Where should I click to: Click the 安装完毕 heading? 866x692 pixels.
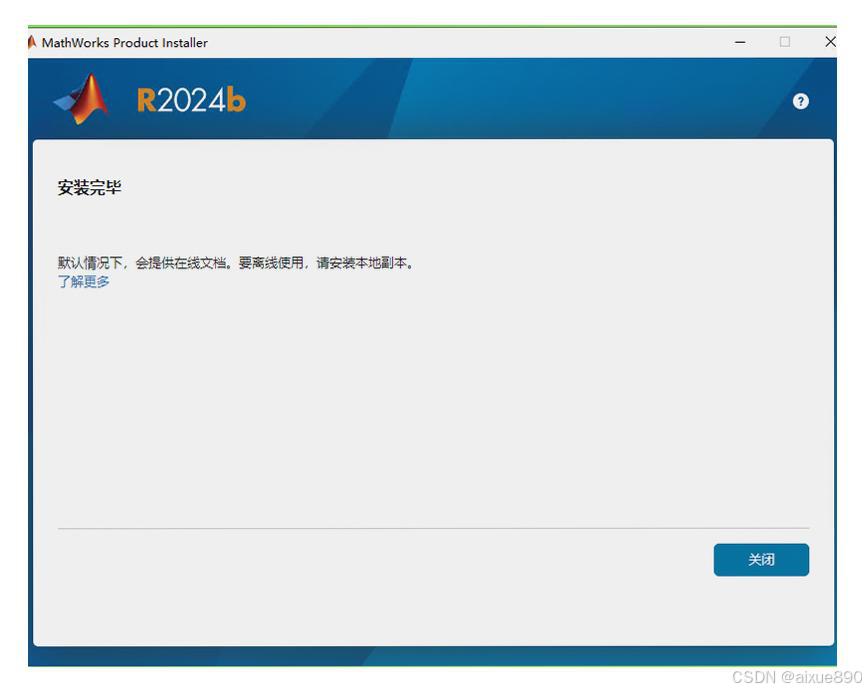pyautogui.click(x=89, y=188)
